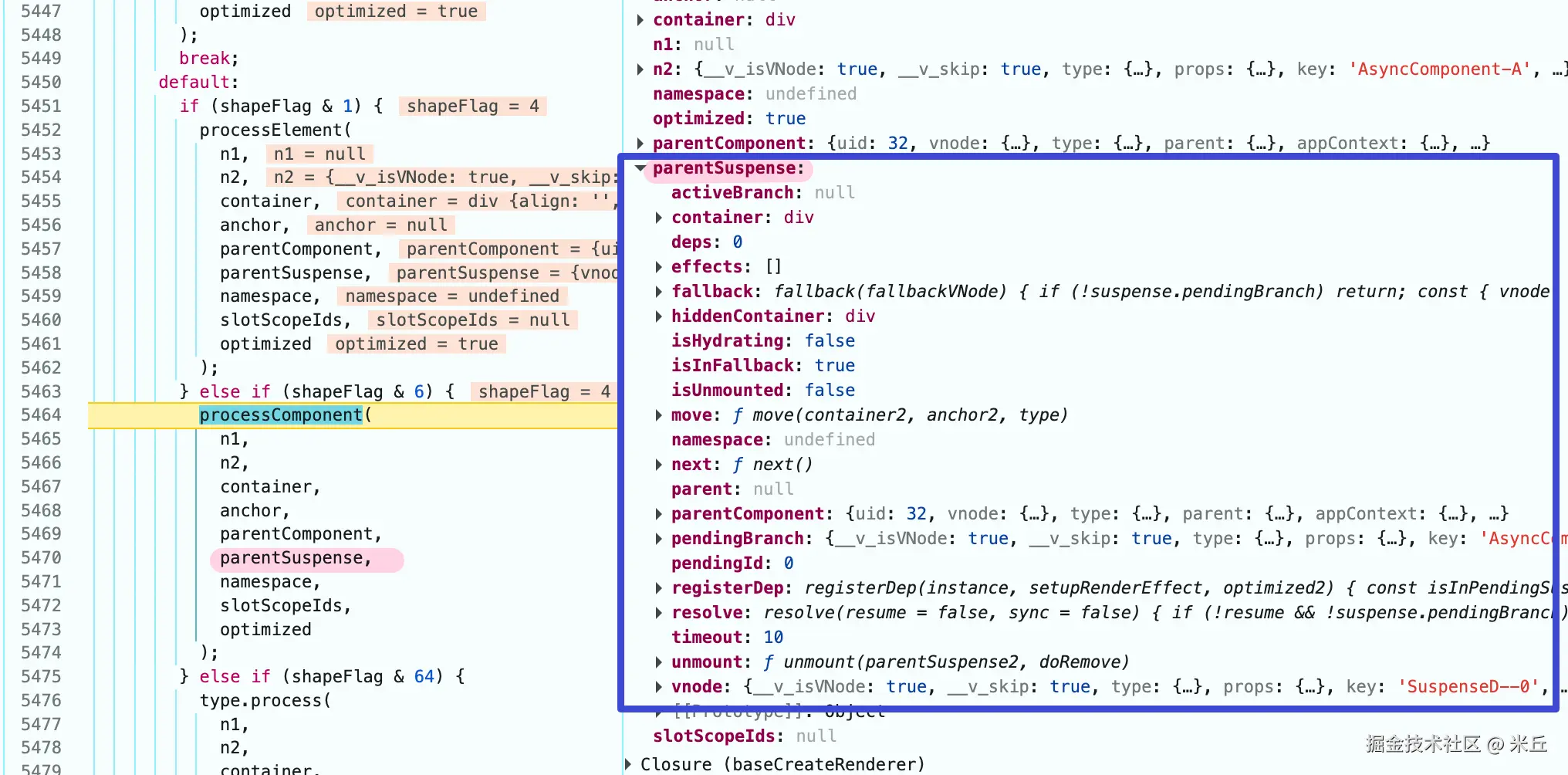1568x775 pixels.
Task: Click the 'isHydrating: false' property
Action: click(x=762, y=341)
